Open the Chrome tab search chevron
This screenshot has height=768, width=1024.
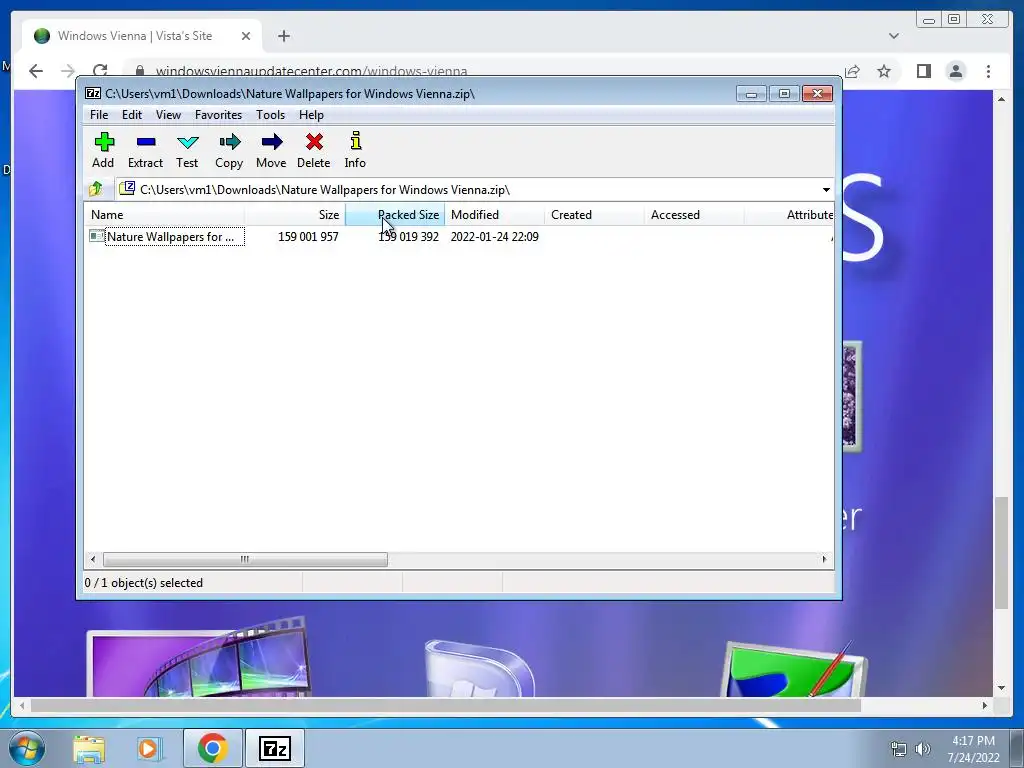tap(893, 36)
